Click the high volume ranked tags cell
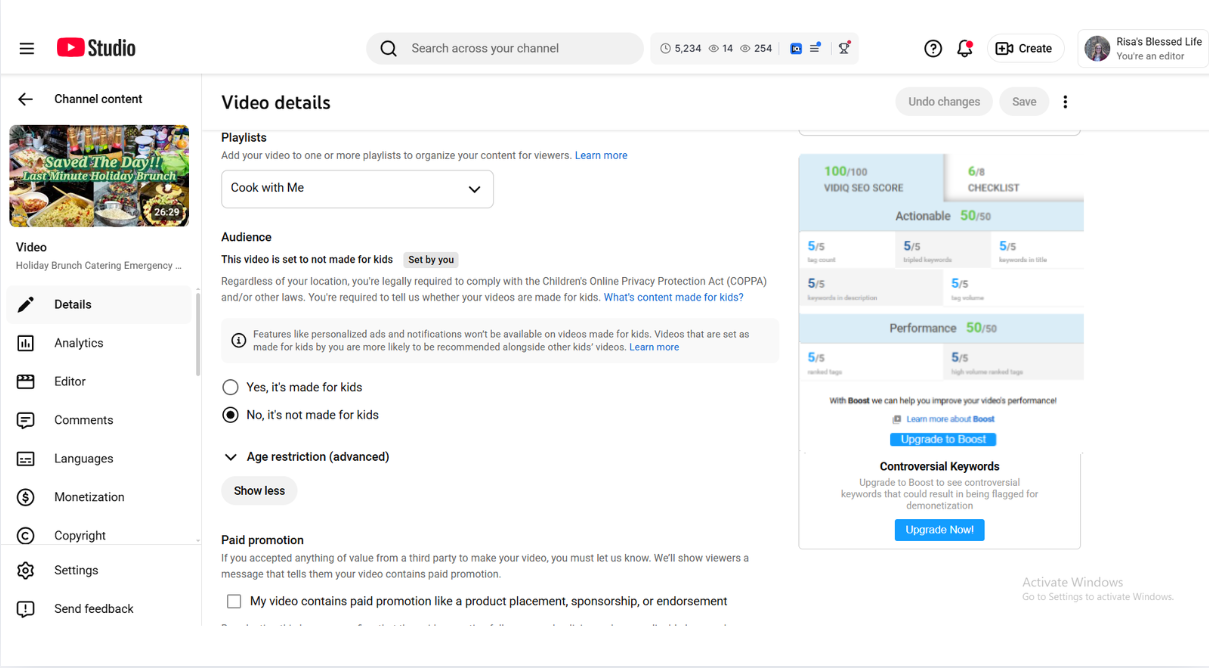The height and width of the screenshot is (668, 1209). (1013, 362)
